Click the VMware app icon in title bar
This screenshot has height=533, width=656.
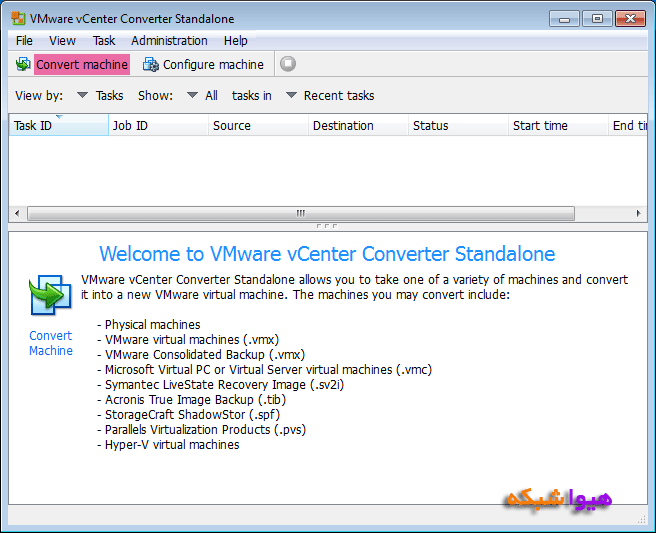tap(17, 18)
